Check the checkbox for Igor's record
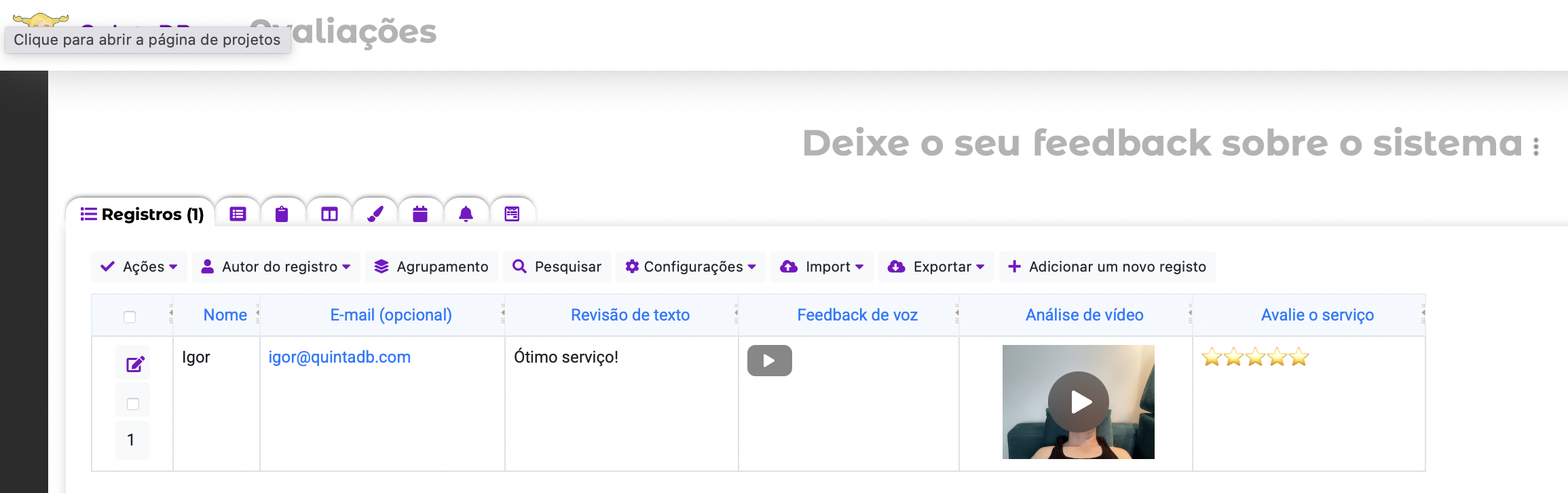 (133, 404)
